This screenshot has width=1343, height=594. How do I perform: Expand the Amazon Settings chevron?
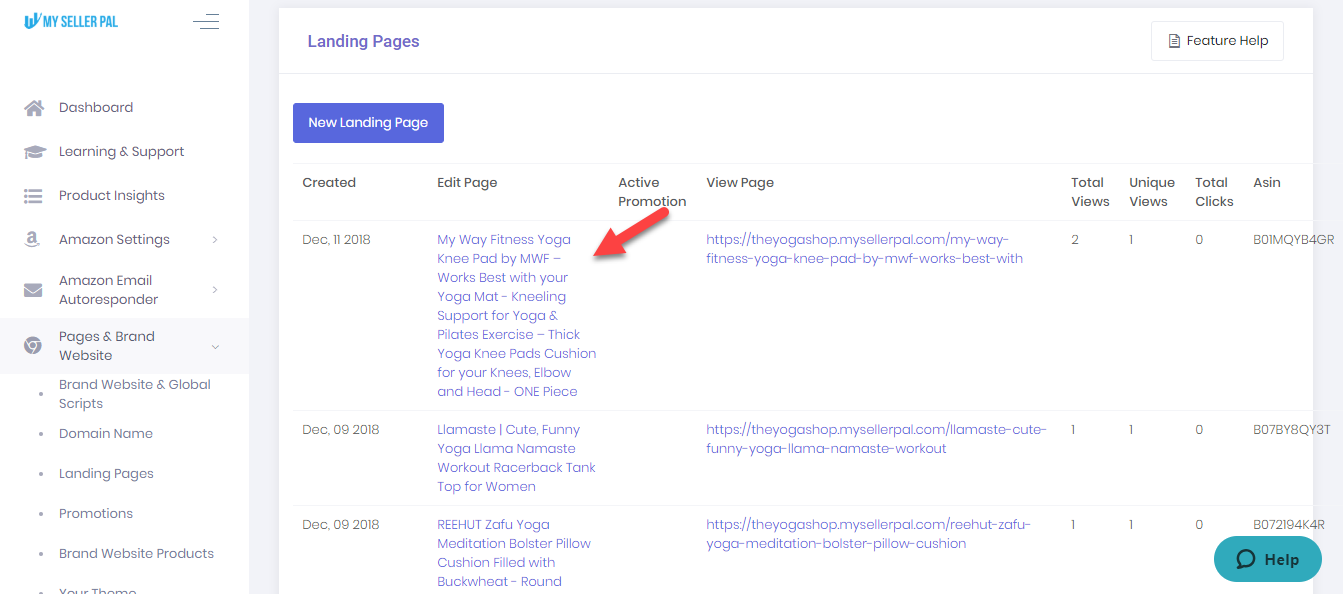point(215,240)
